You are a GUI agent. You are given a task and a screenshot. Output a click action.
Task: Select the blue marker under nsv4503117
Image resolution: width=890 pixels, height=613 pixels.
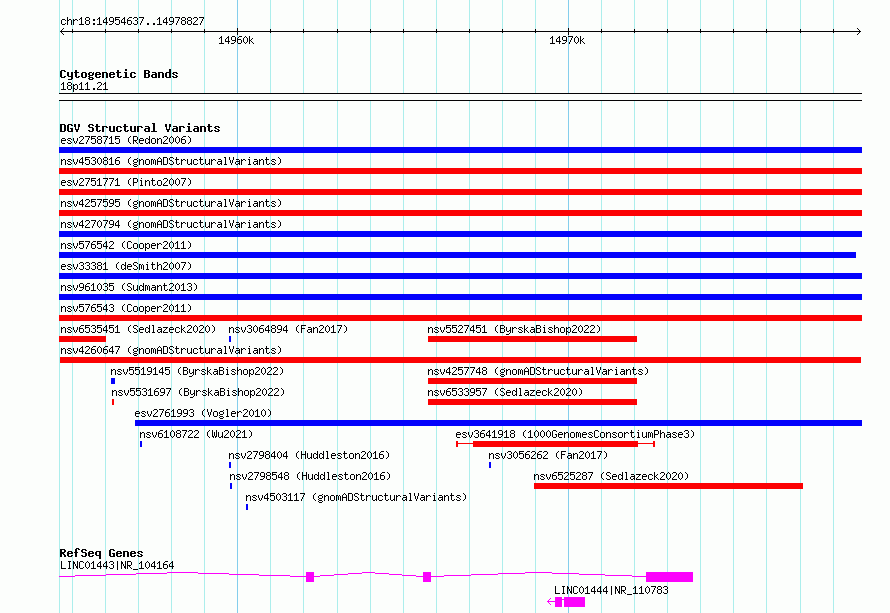(247, 507)
